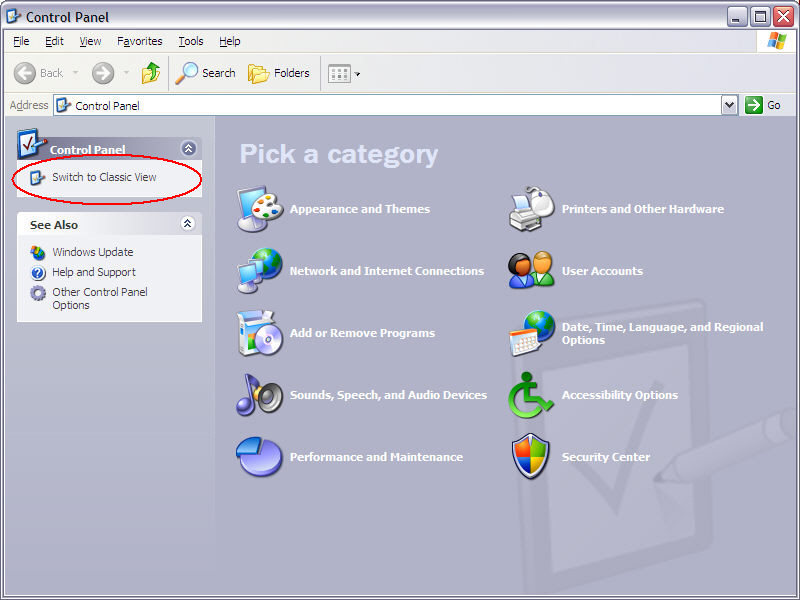
Task: Open the Sounds, Speech, and Audio Devices link
Action: [388, 395]
